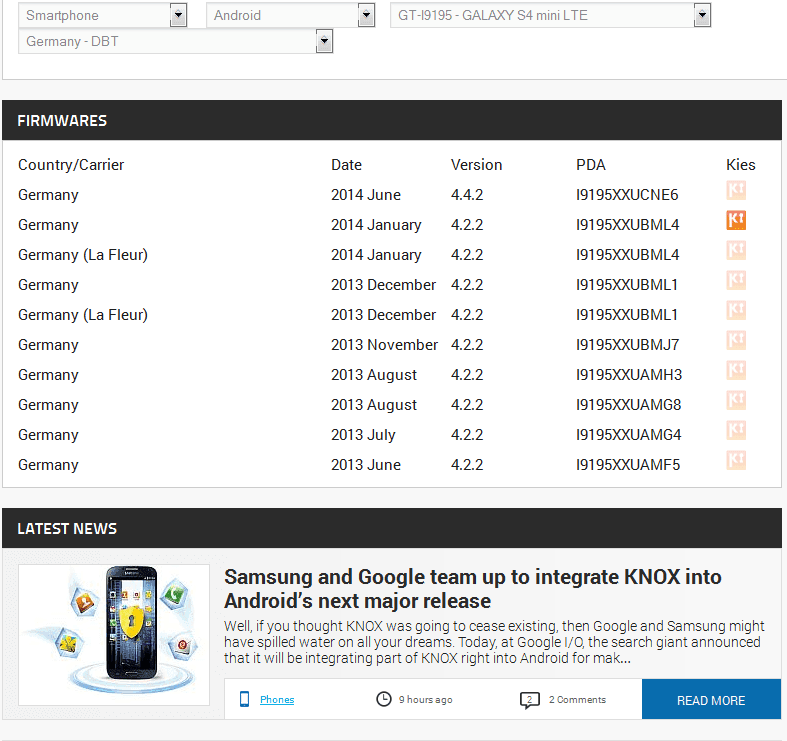
Task: Select the 2013 July firmware row
Action: click(x=391, y=435)
